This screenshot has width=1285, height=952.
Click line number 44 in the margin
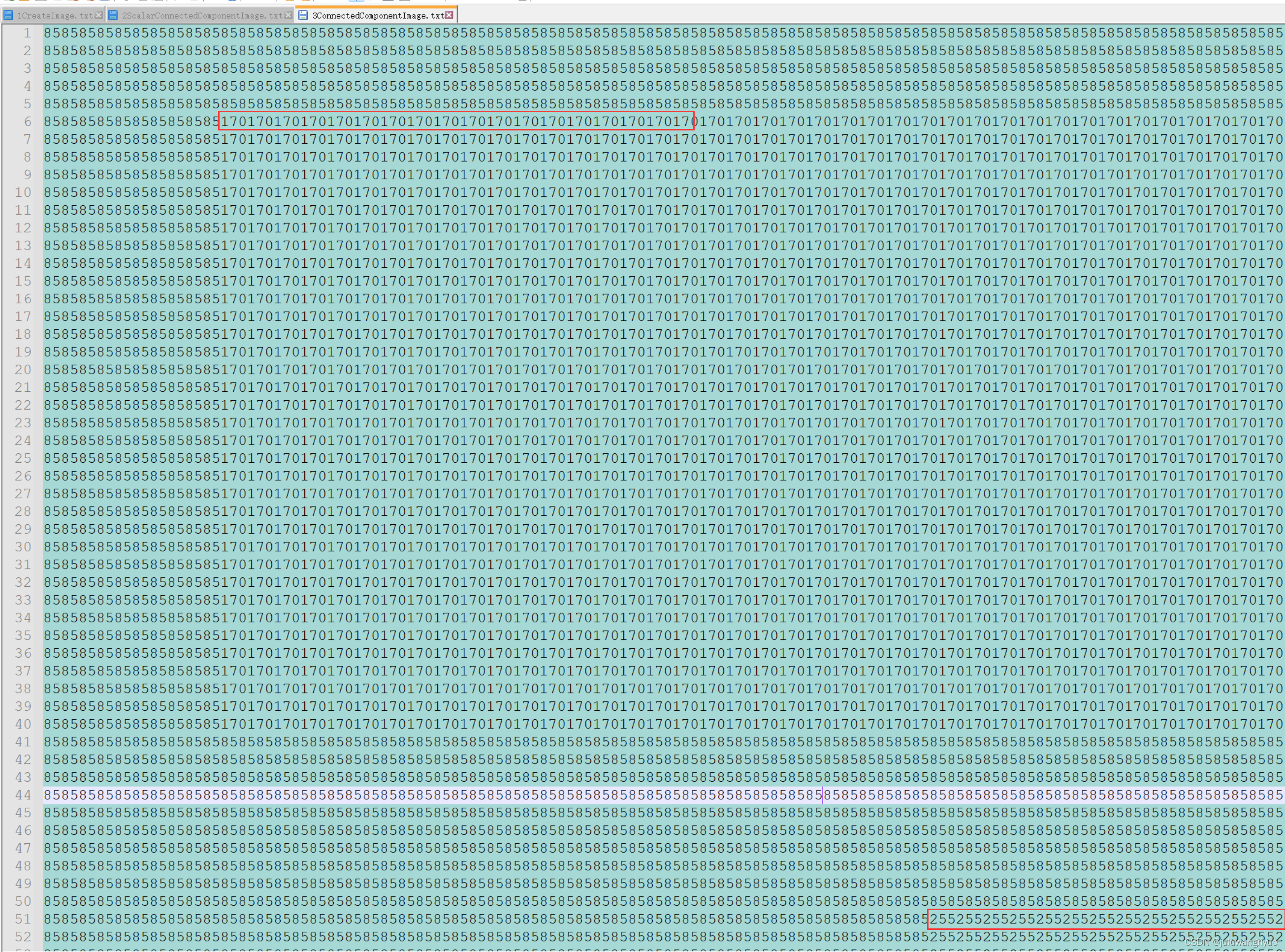tap(23, 795)
